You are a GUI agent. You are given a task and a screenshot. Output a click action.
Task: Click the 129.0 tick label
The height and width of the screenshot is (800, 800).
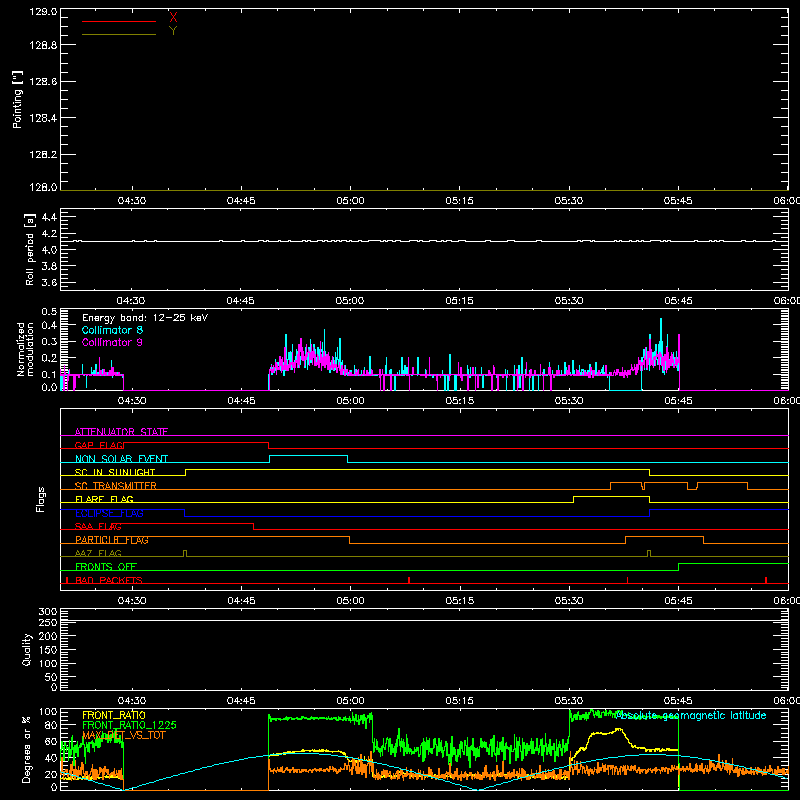coord(43,12)
